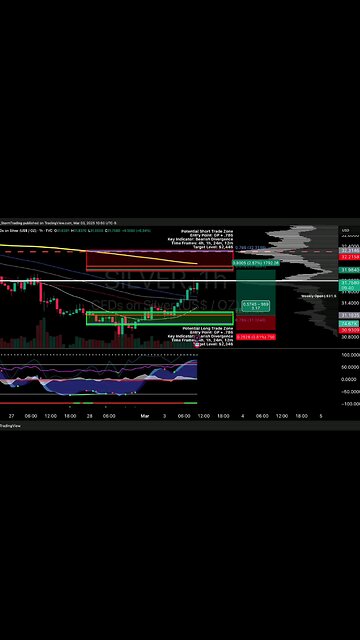360x640 pixels.
Task: Click the 31.1025 price scale label
Action: (x=349, y=316)
